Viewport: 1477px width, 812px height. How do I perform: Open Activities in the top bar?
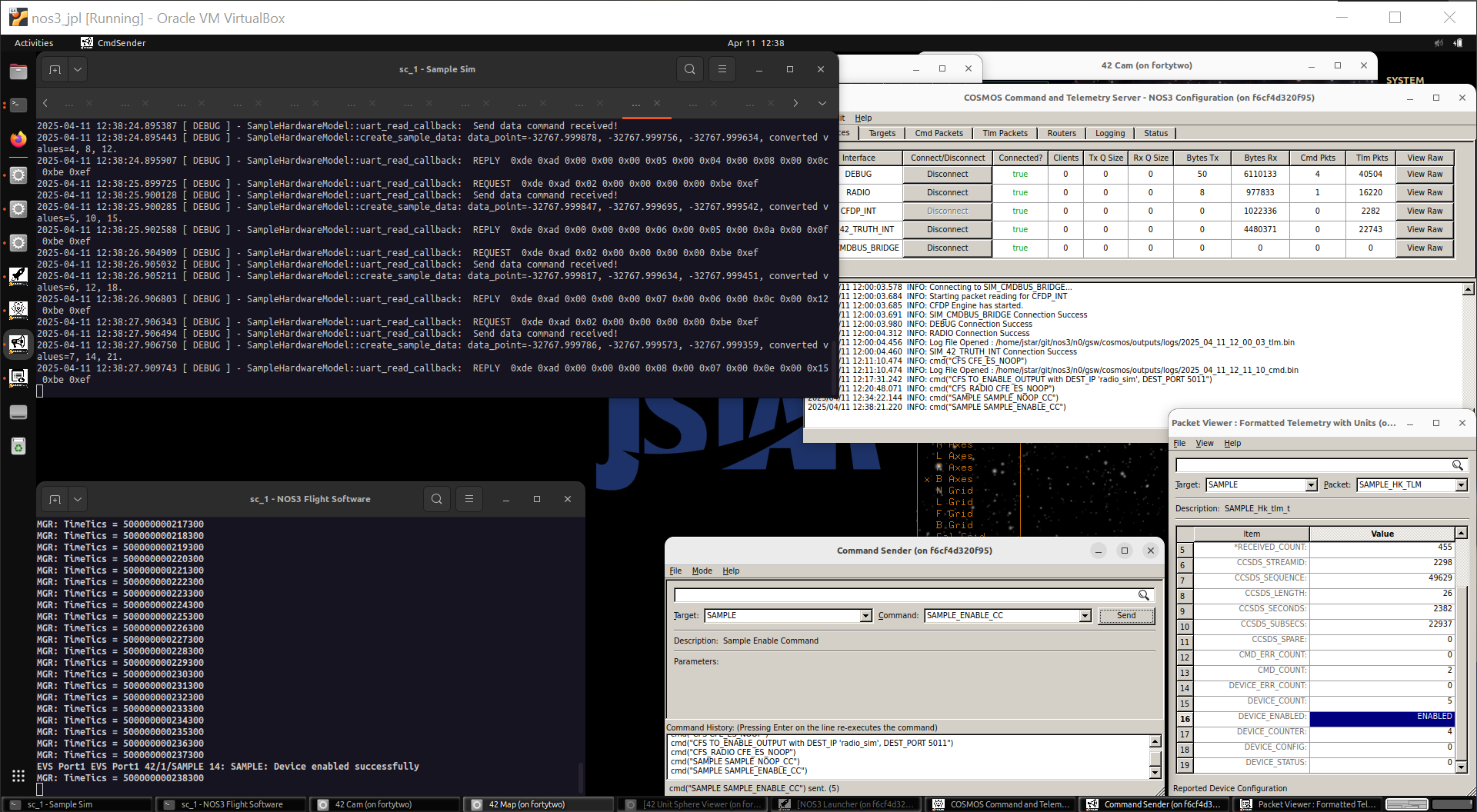coord(34,43)
